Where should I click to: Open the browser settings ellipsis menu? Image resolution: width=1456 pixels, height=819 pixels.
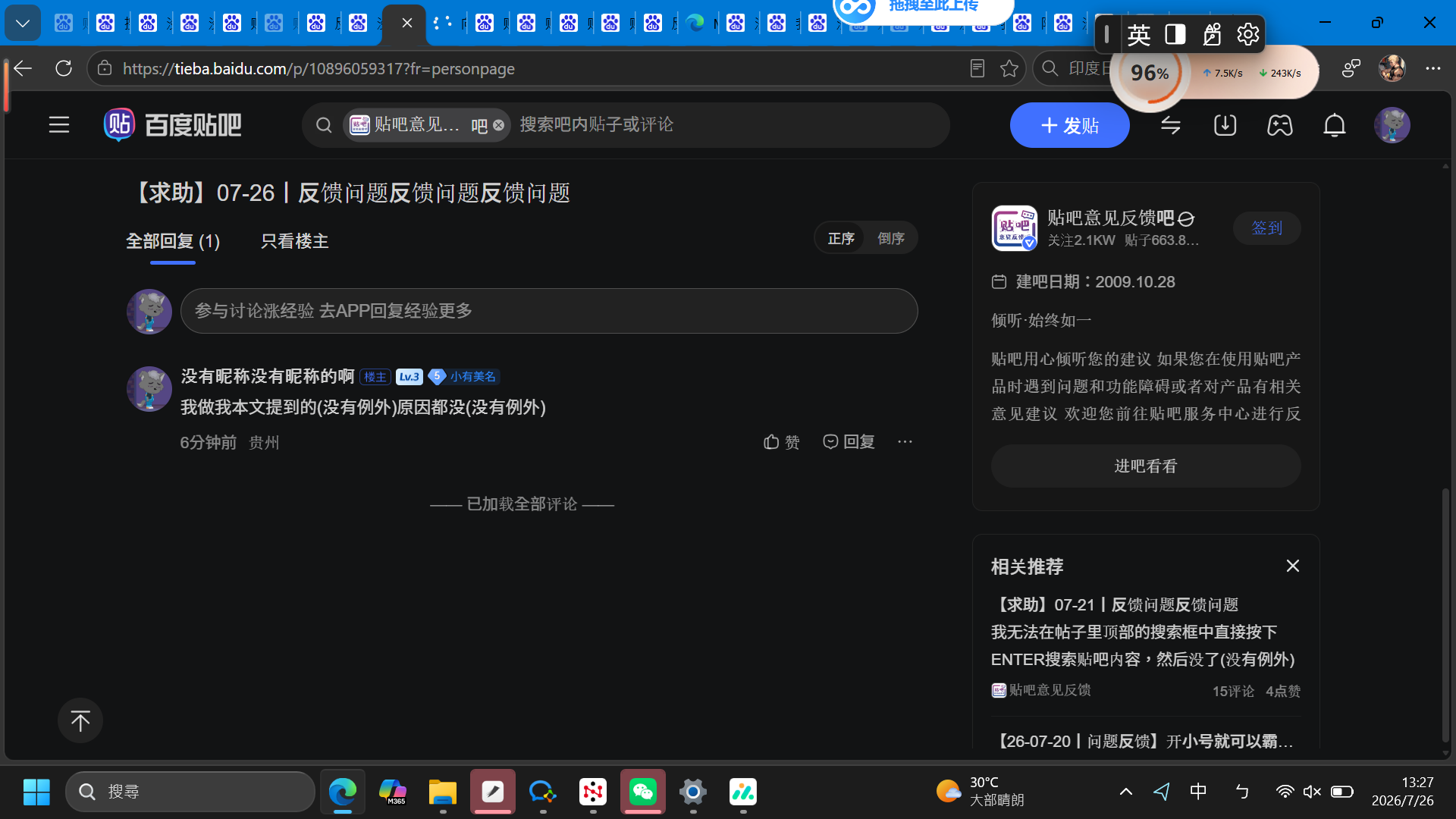pos(1432,69)
